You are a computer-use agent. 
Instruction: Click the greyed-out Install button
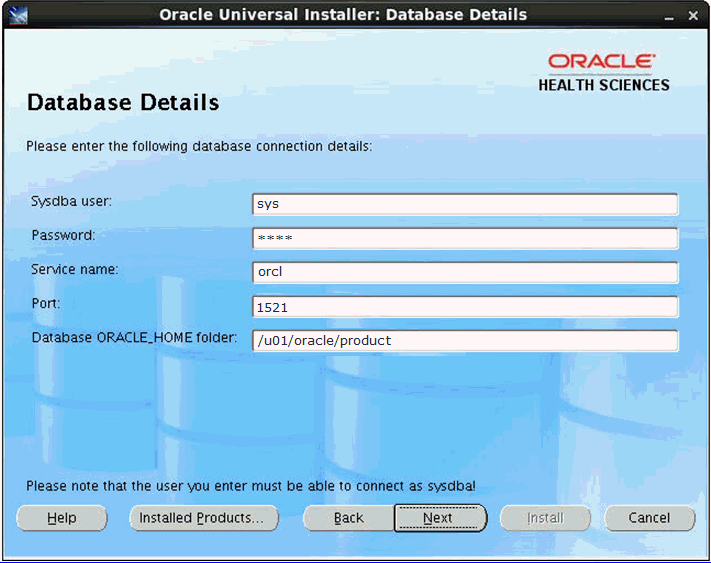545,518
